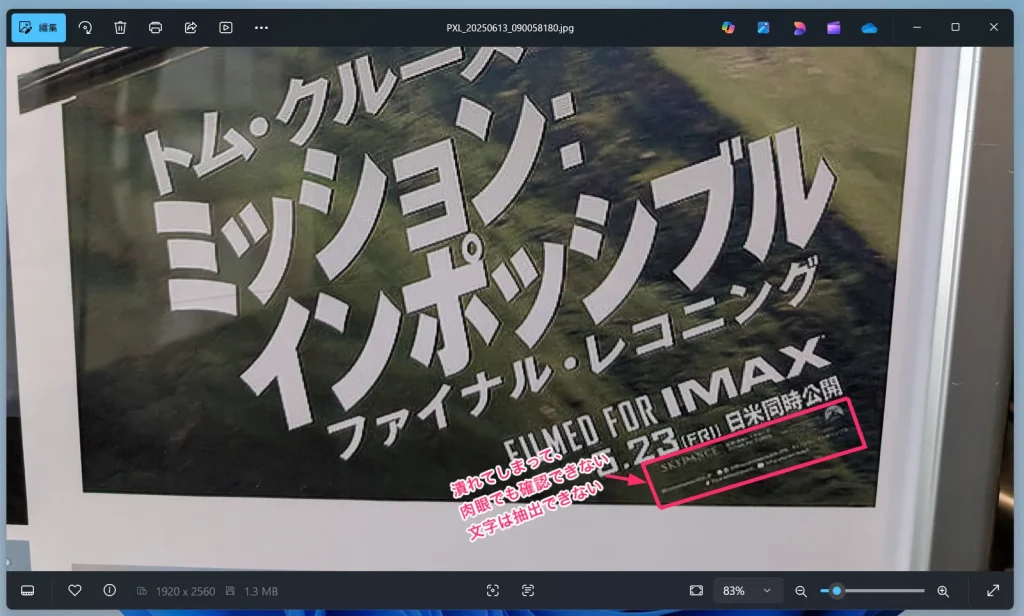Viewport: 1024px width, 616px height.
Task: Open the purple app icon in the title bar
Action: point(833,27)
